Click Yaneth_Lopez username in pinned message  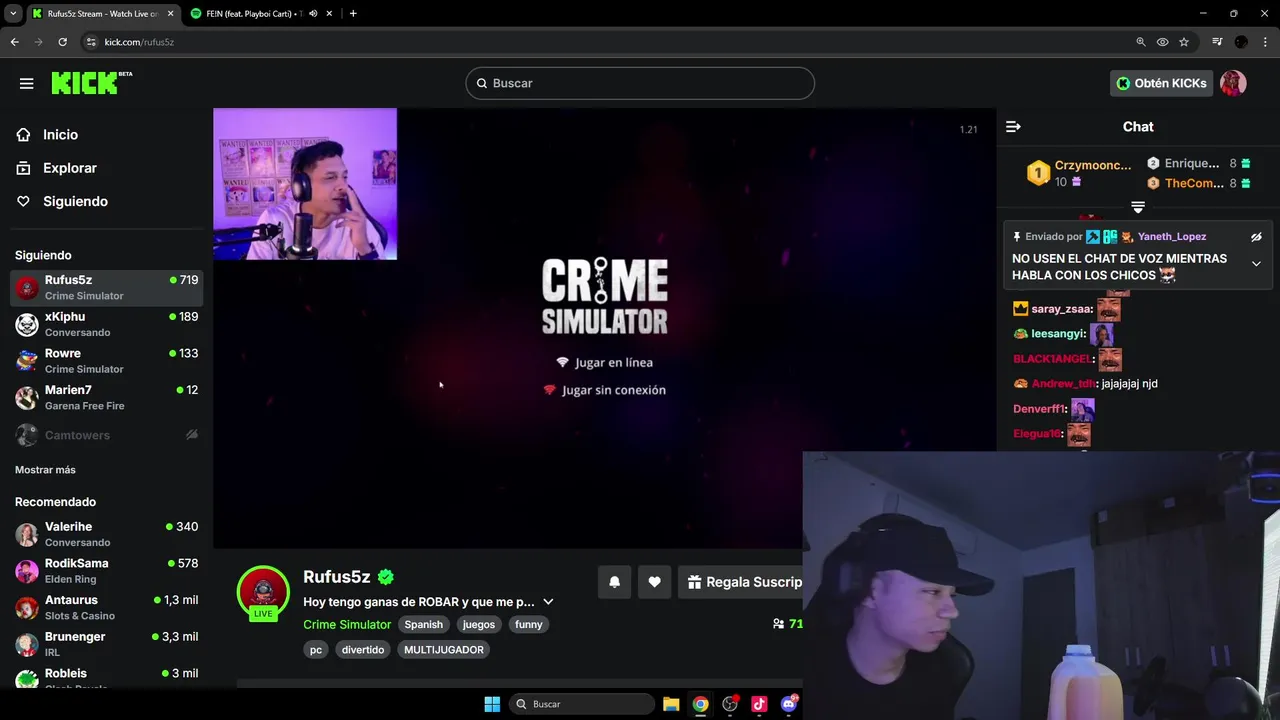(1172, 237)
